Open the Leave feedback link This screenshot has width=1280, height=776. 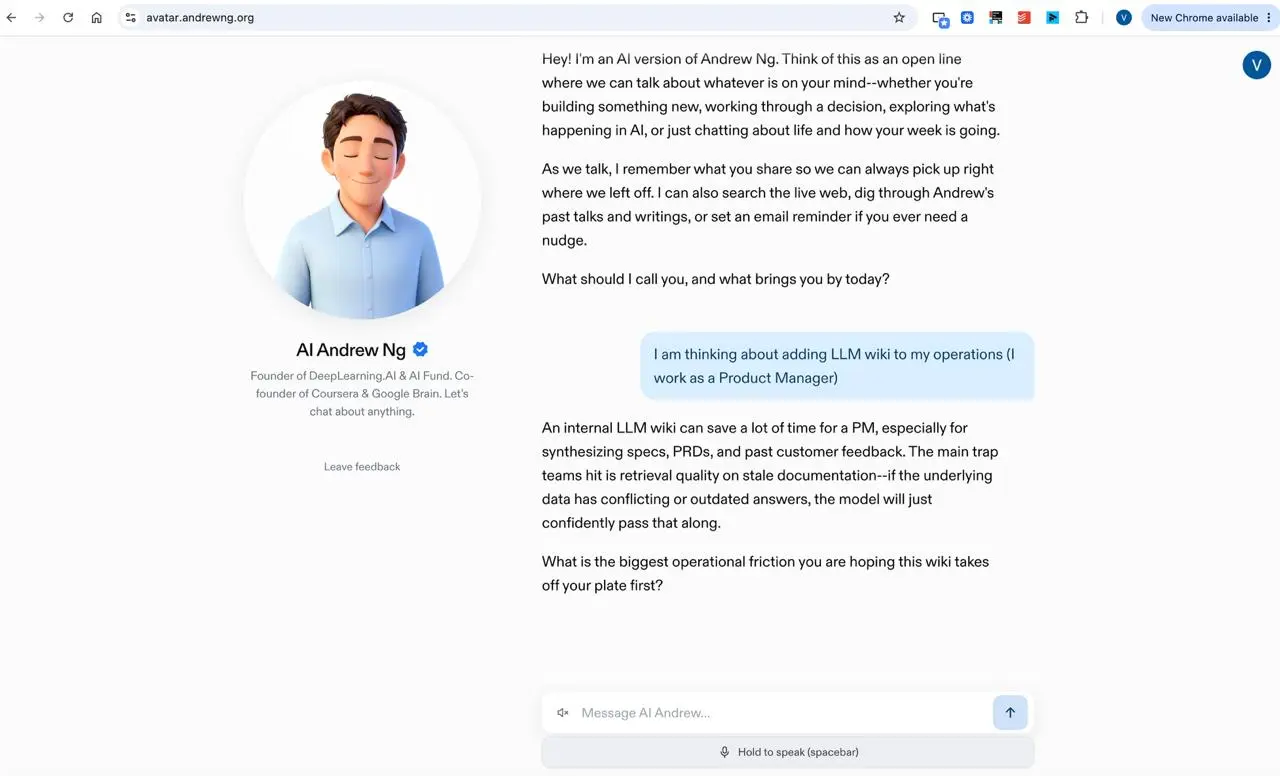tap(362, 467)
